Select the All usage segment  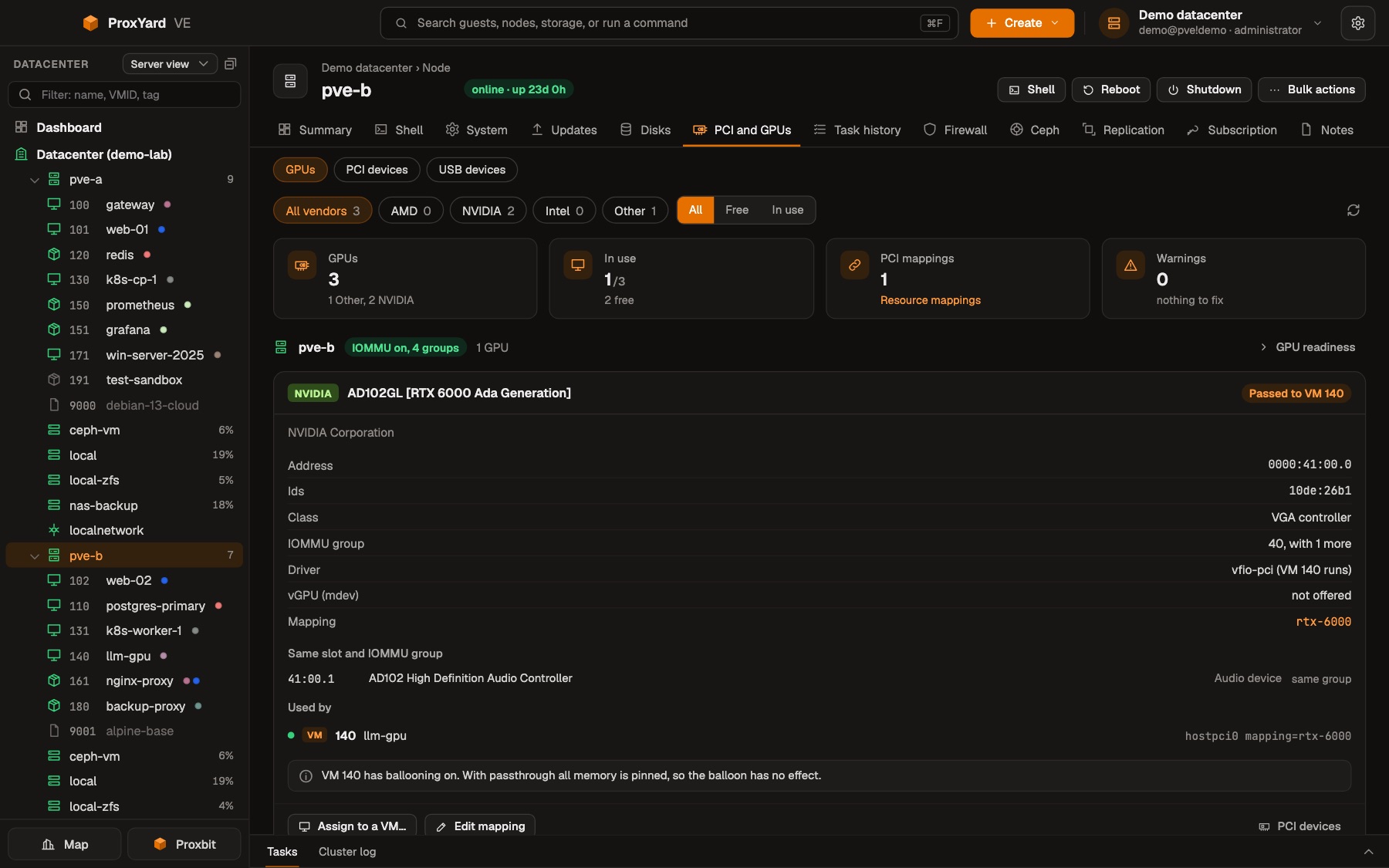point(695,210)
